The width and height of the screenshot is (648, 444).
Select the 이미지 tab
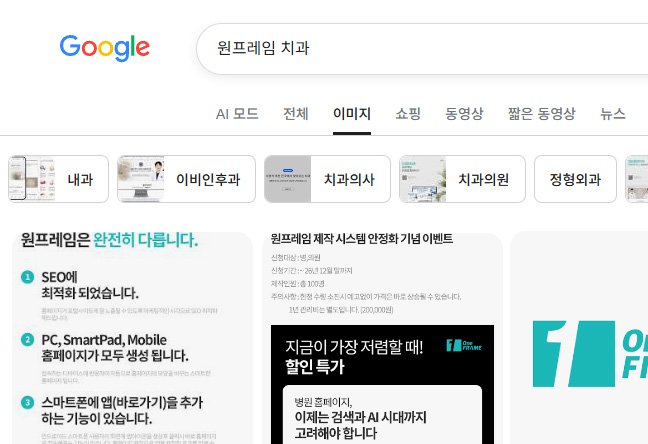pos(352,114)
